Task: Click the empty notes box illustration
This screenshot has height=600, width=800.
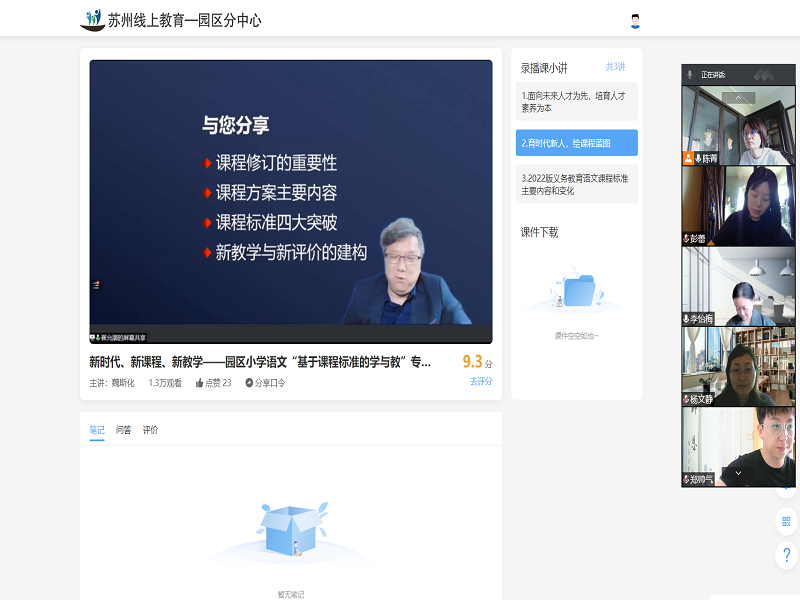Action: pyautogui.click(x=291, y=531)
